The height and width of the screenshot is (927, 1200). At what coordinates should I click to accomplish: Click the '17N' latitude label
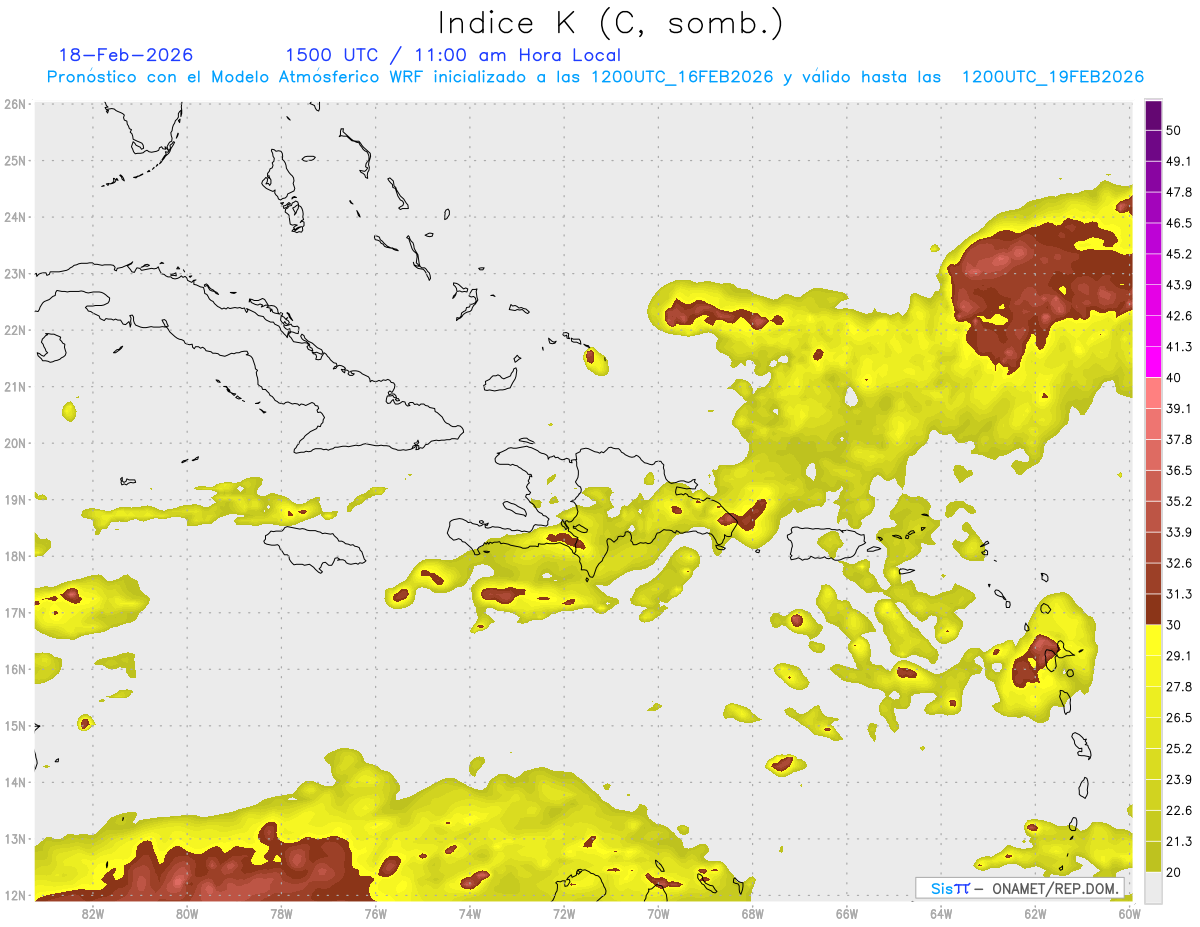[15, 612]
